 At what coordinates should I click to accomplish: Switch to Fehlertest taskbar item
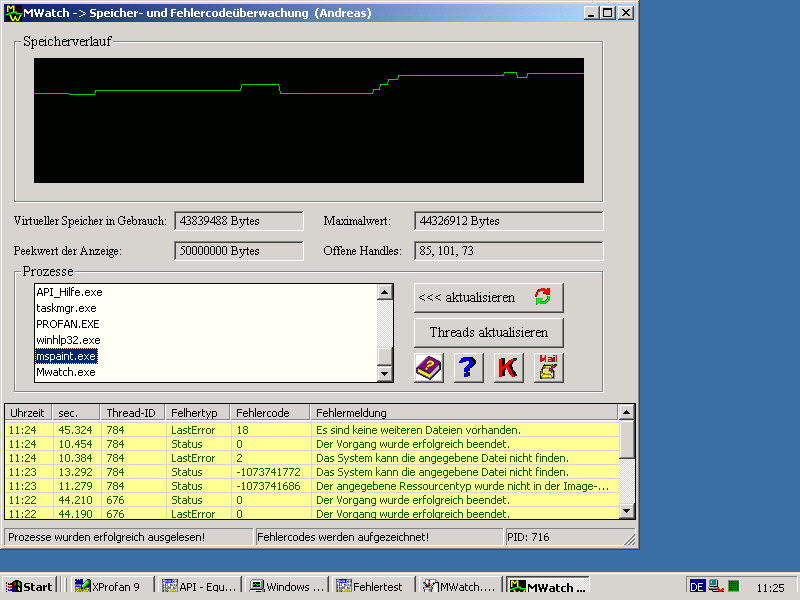373,587
